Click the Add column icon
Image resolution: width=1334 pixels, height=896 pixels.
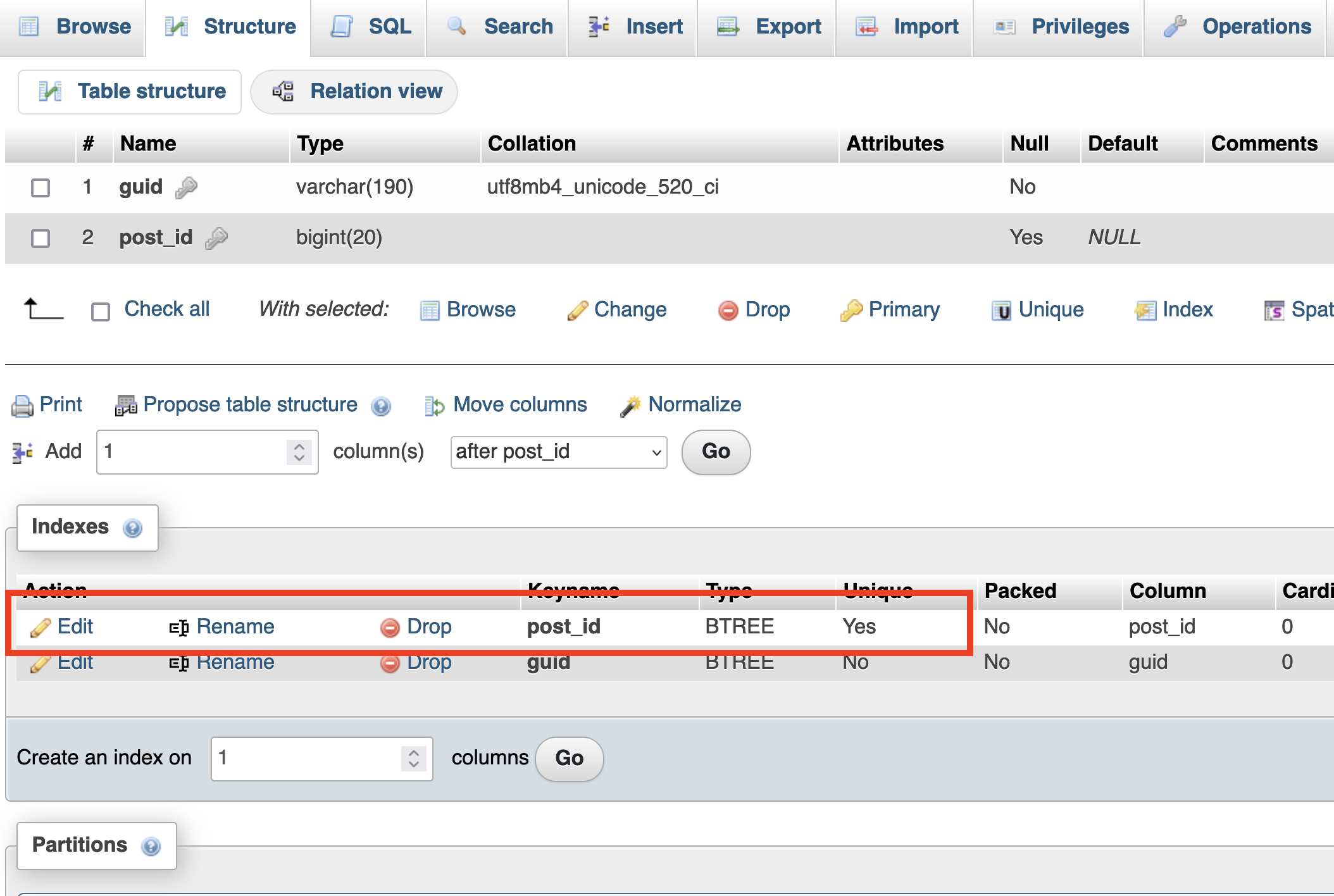[23, 452]
